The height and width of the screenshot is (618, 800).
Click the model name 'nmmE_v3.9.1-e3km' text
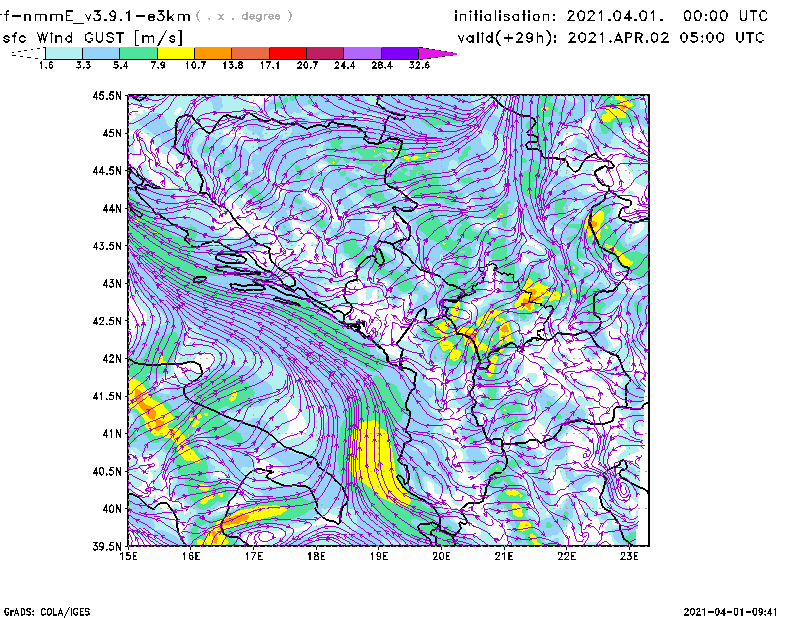tap(107, 16)
